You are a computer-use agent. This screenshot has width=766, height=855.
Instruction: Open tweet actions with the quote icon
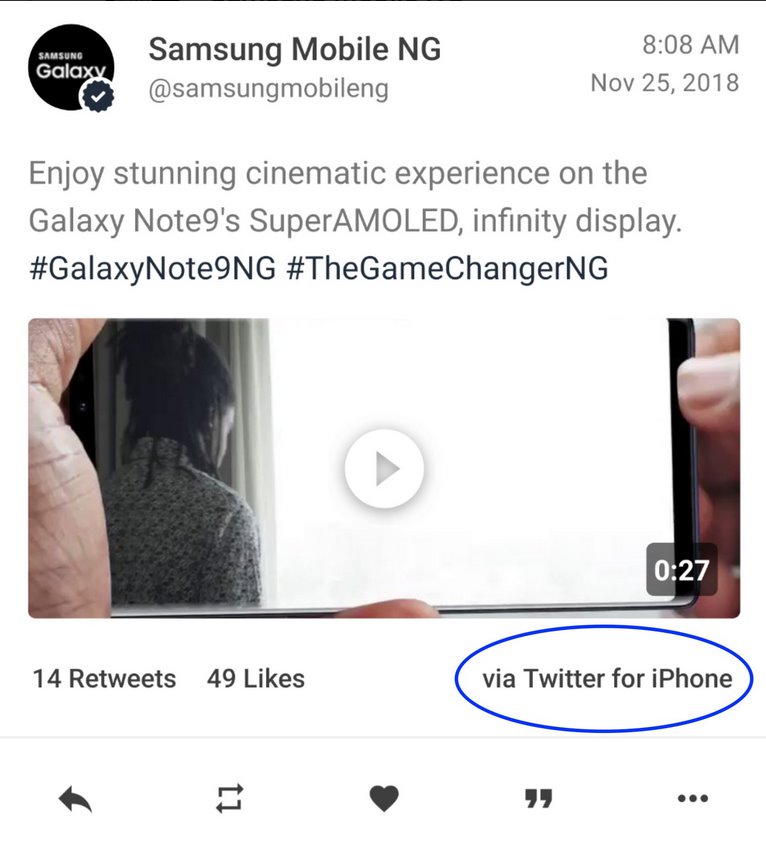point(537,798)
